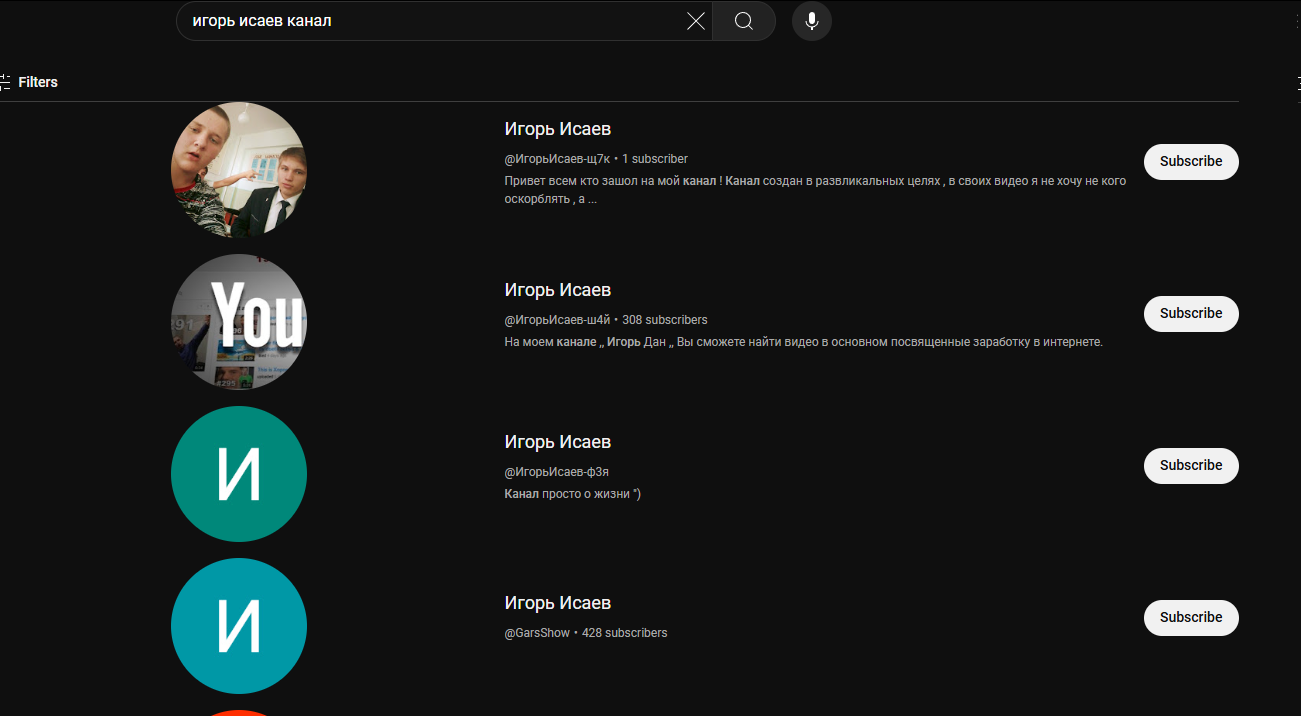Open the channel avatar showing 'You' text
This screenshot has height=716, width=1301.
click(239, 322)
